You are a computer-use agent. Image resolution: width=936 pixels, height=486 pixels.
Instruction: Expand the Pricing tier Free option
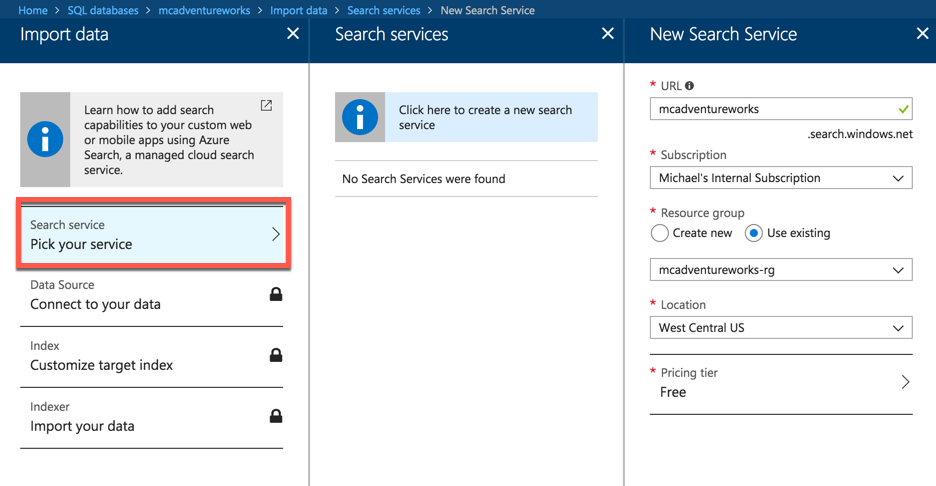coord(781,383)
